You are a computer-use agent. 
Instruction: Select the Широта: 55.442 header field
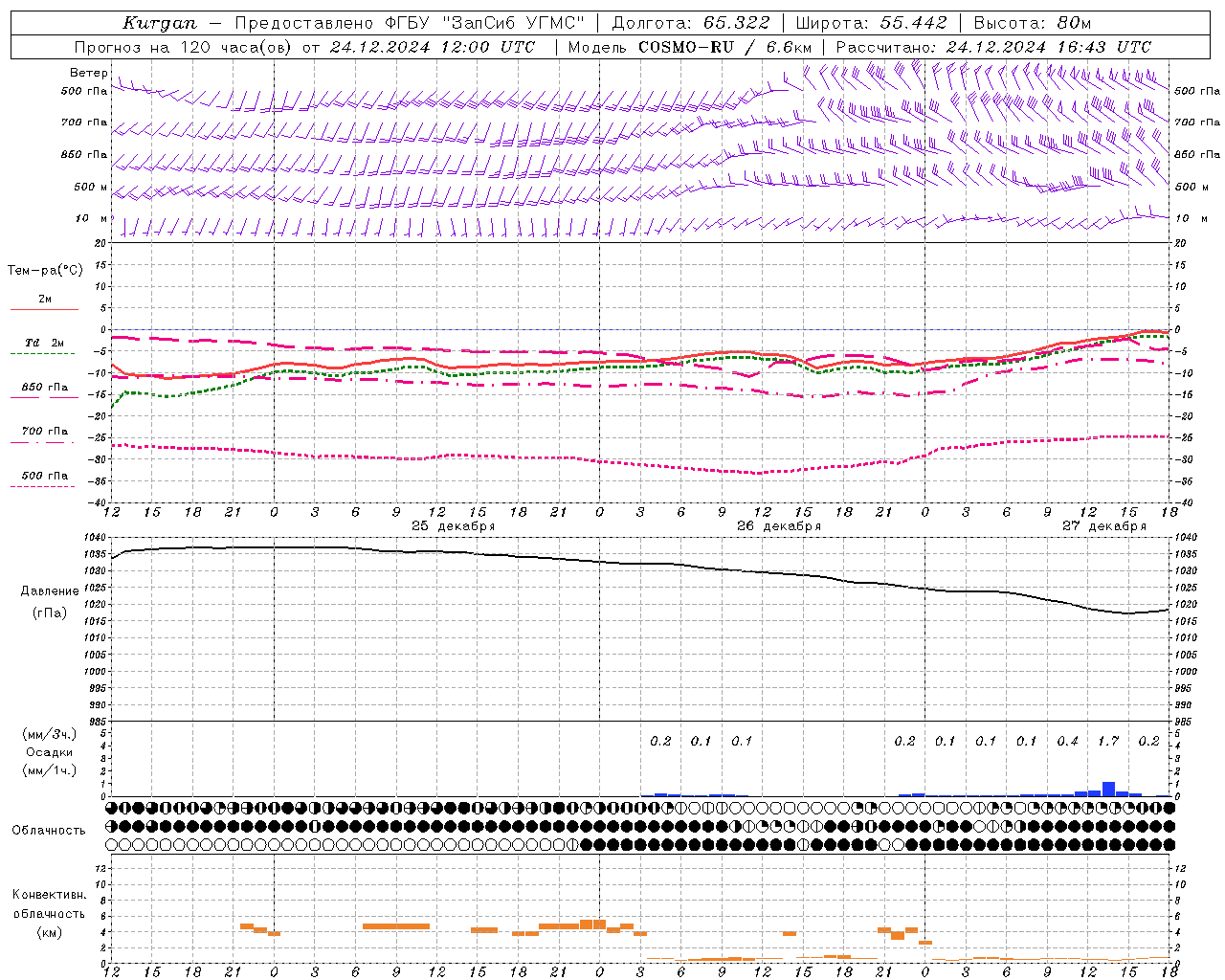tap(871, 23)
